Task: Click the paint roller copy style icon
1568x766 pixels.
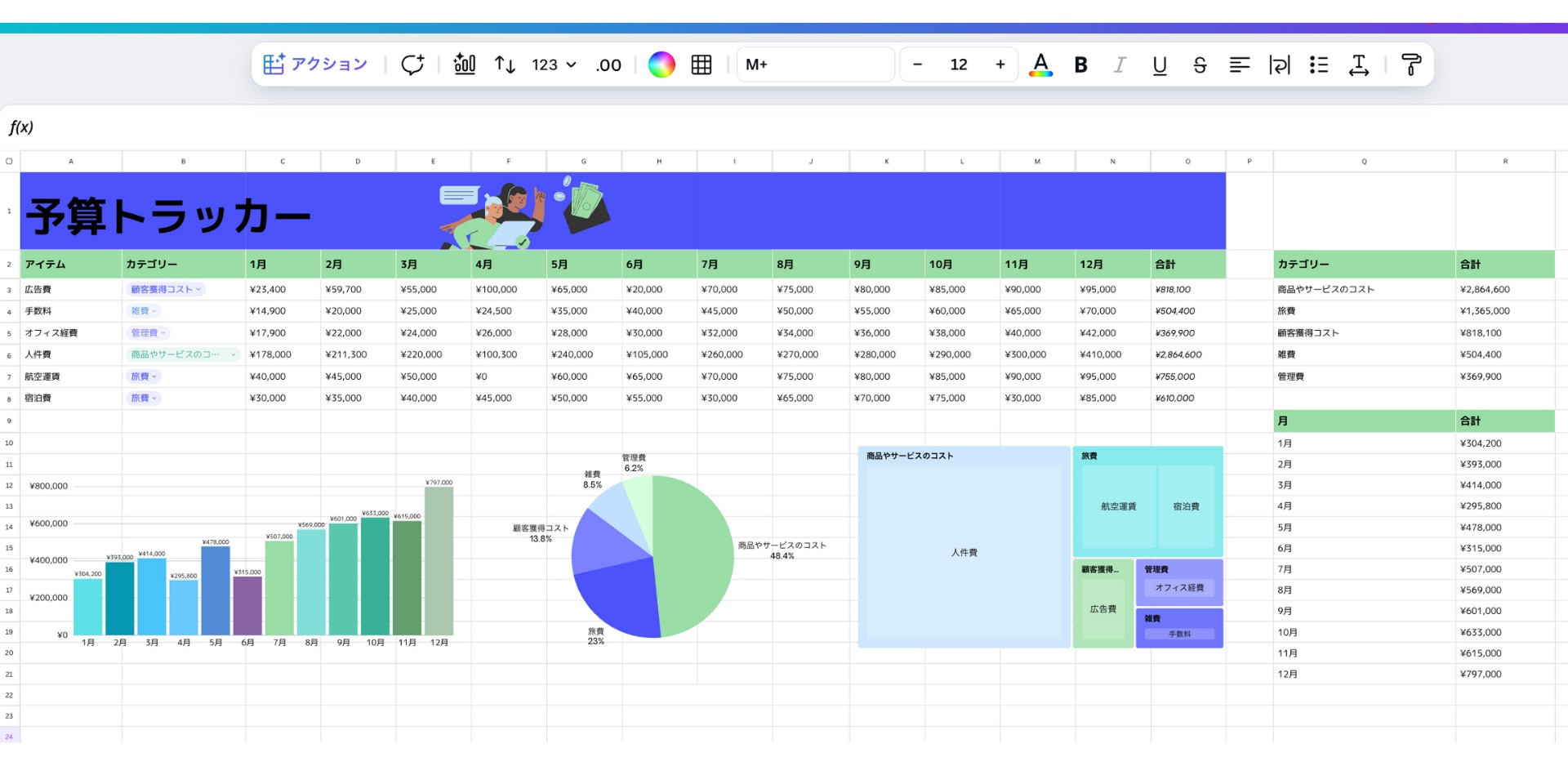Action: 1410,65
